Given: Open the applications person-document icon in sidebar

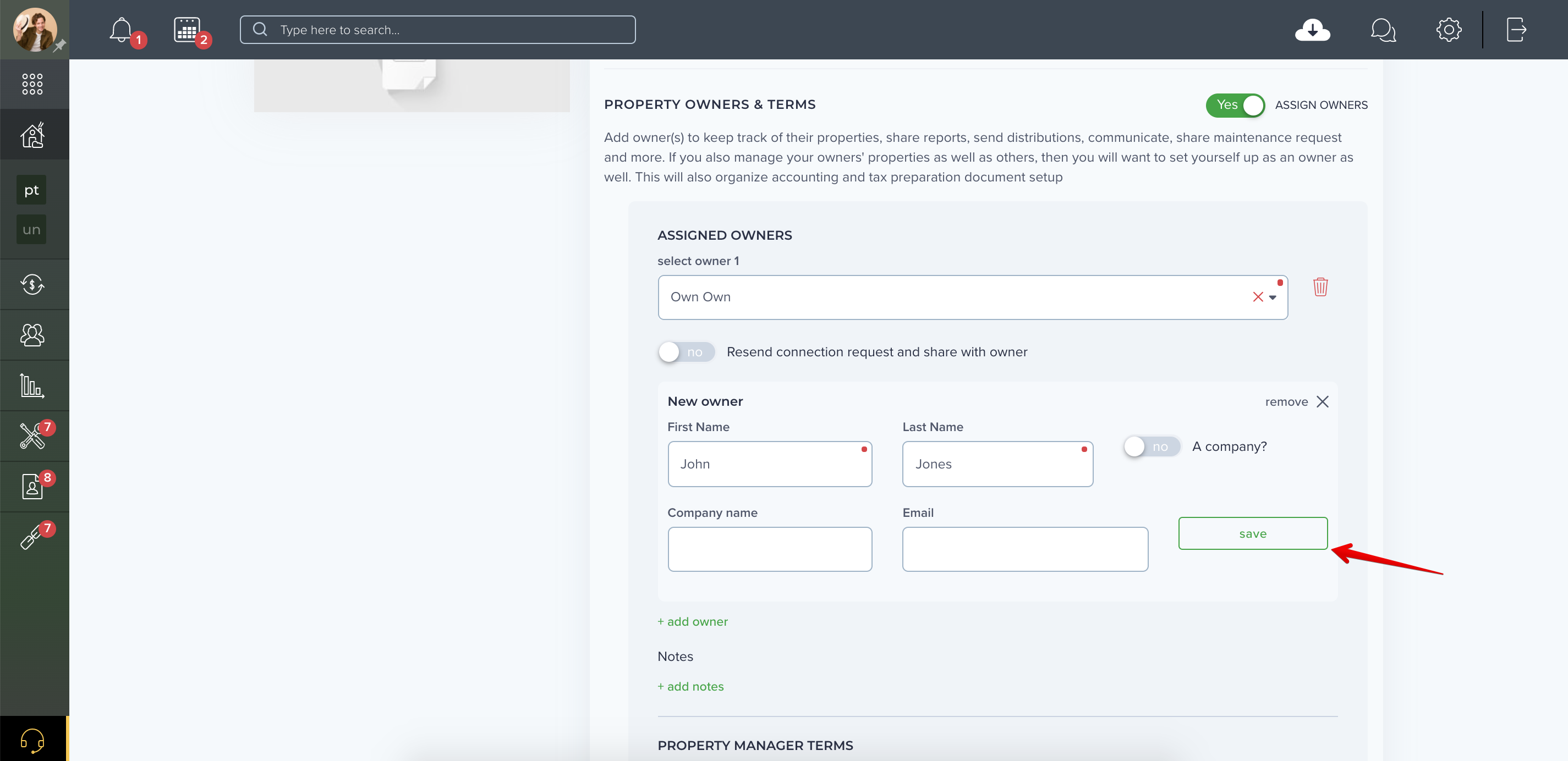Looking at the screenshot, I should 32,486.
